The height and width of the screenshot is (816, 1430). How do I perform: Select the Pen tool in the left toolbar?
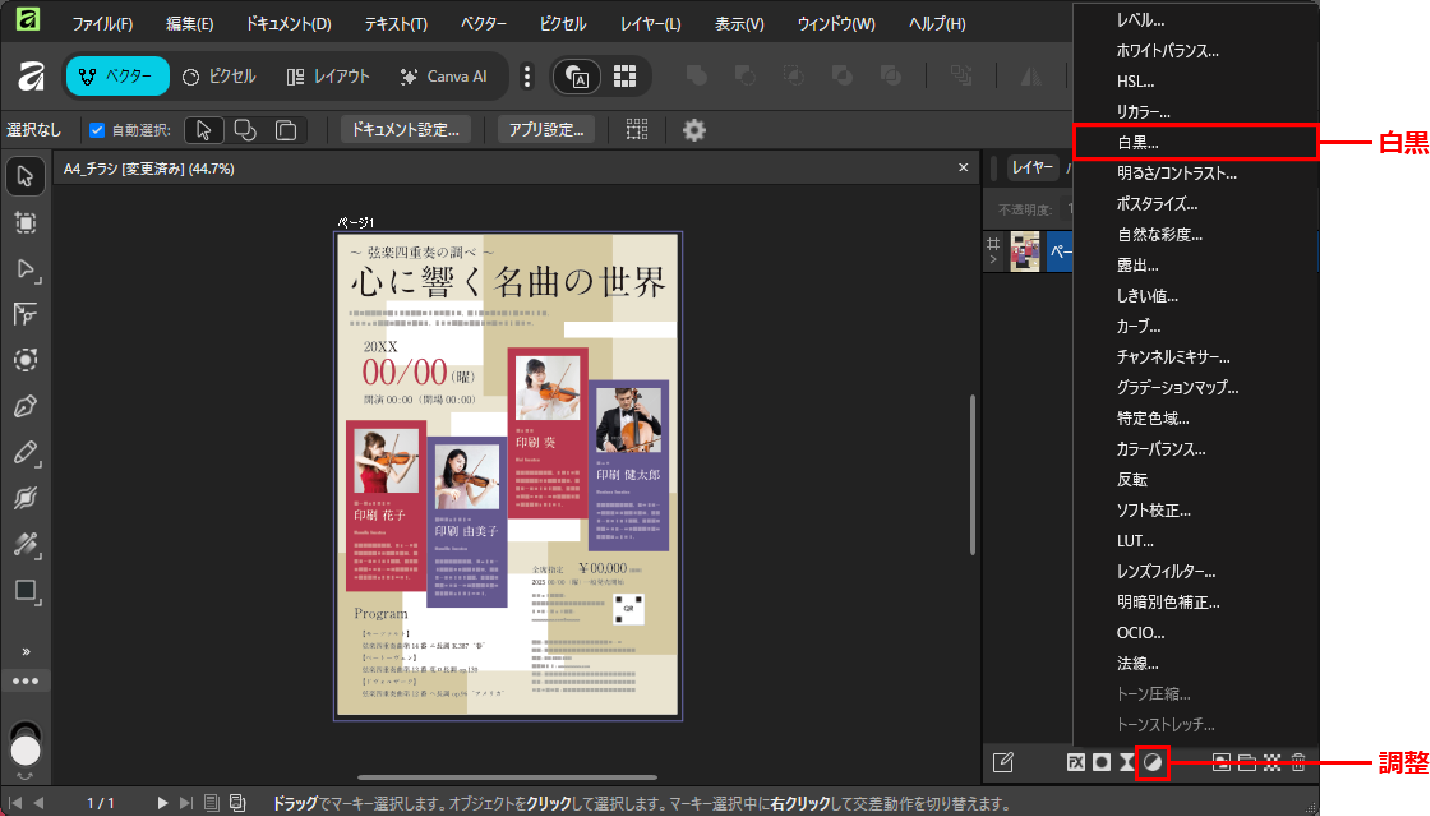click(26, 406)
